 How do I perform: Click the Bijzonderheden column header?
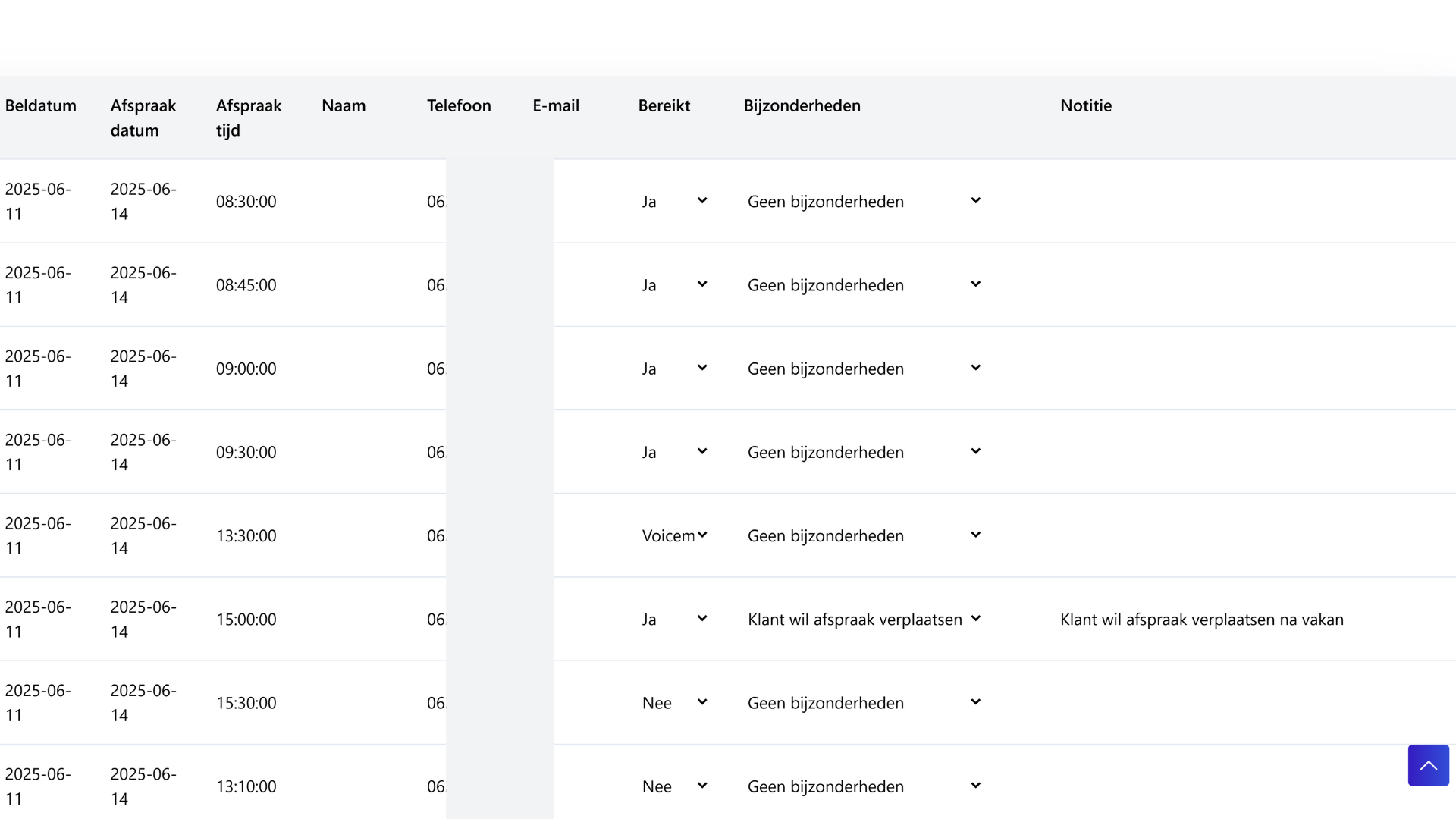click(x=802, y=106)
